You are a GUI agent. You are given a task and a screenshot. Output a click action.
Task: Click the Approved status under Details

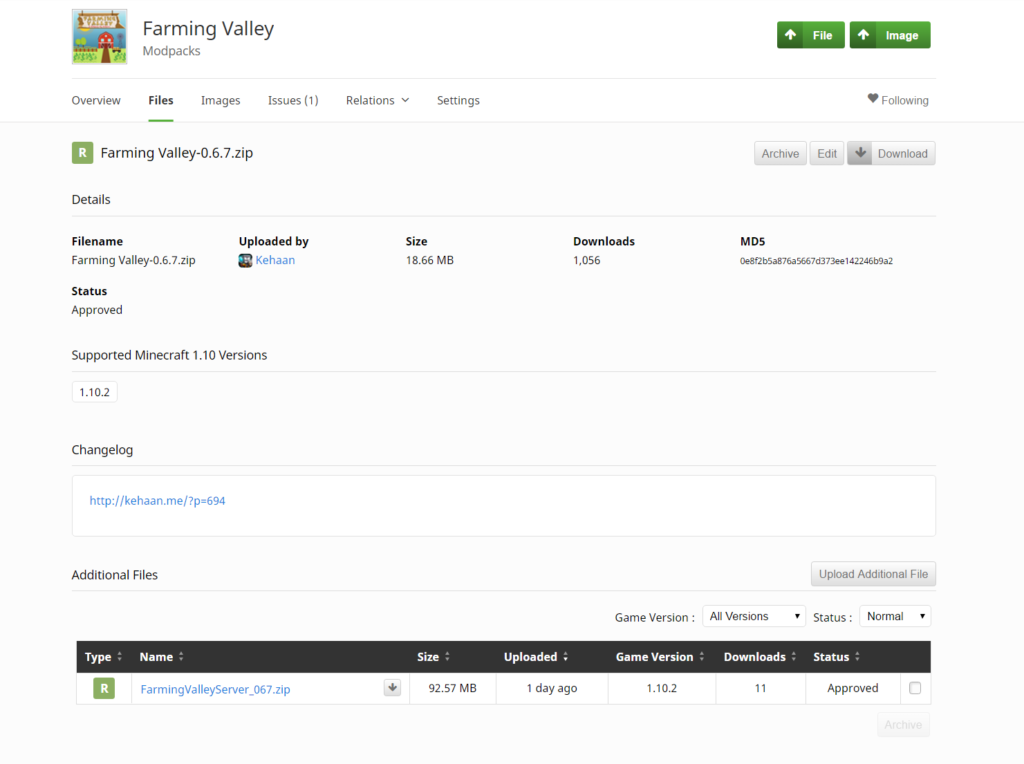click(97, 310)
